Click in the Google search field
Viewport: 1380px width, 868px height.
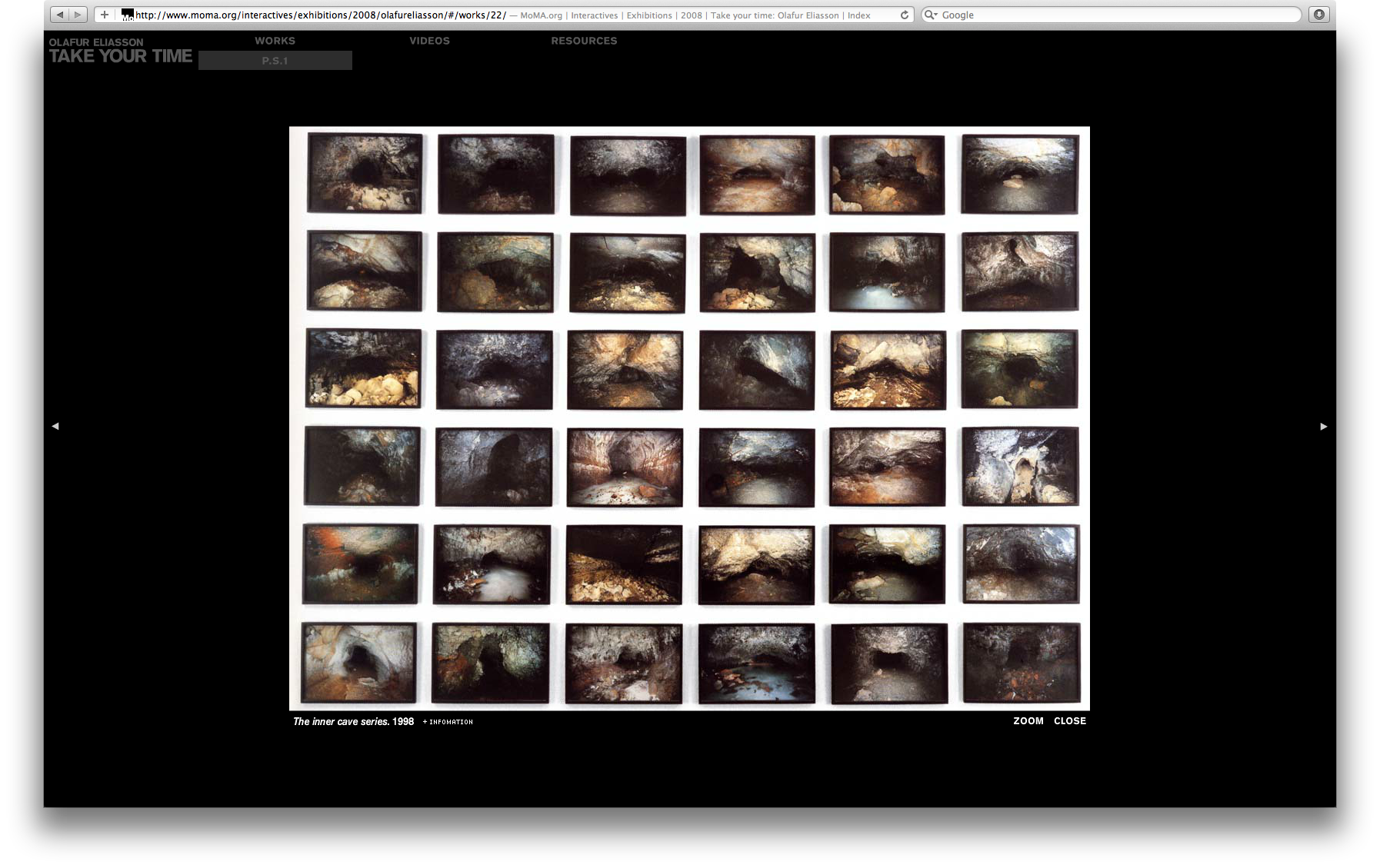[x=1115, y=15]
